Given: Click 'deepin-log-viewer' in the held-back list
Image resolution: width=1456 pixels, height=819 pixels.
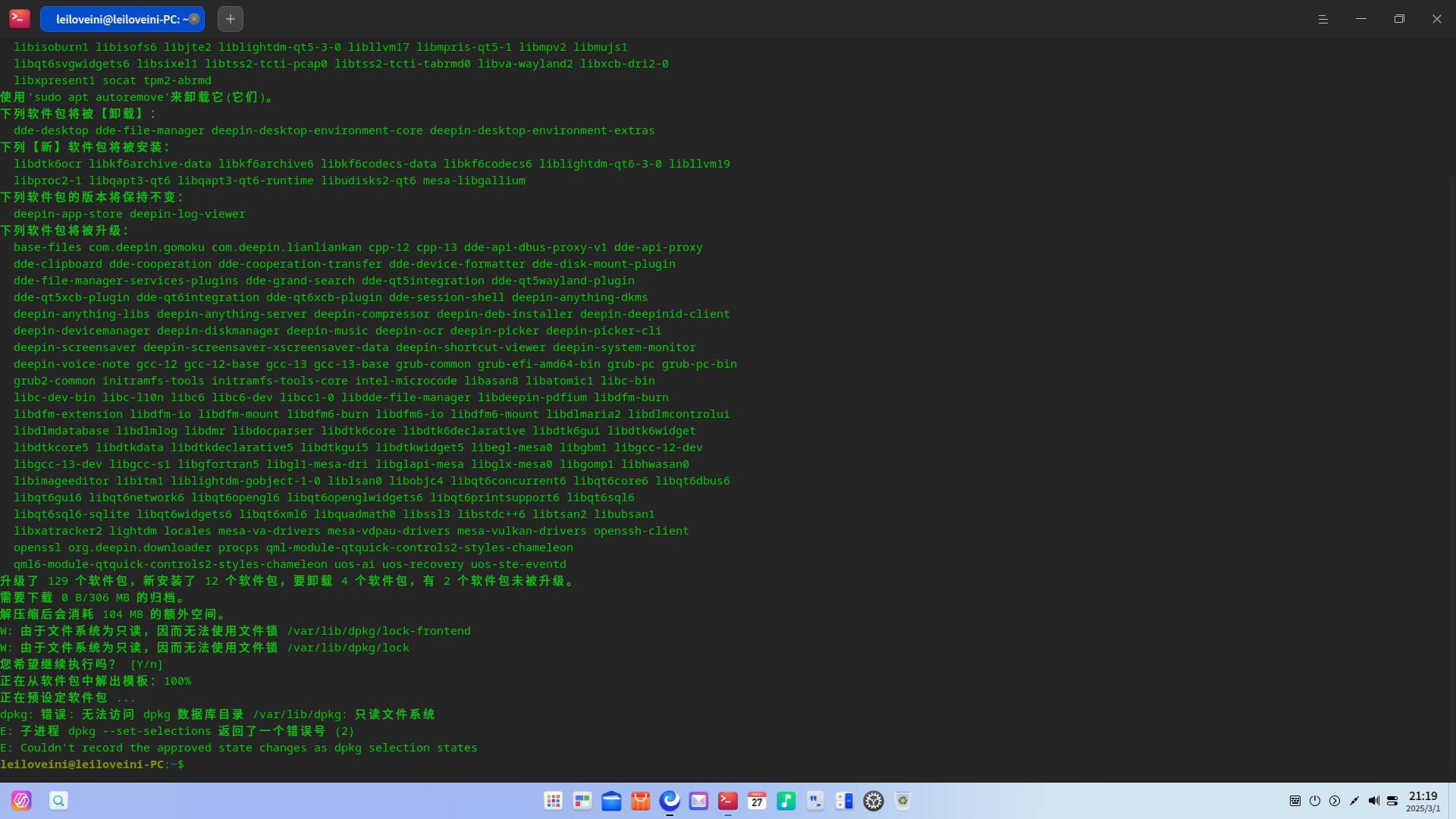Looking at the screenshot, I should click(x=187, y=214).
